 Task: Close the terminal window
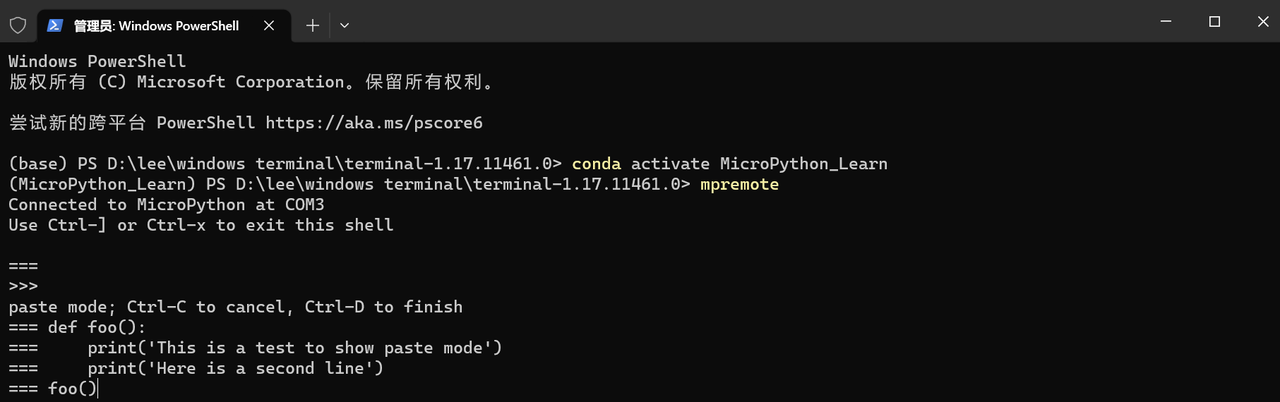(x=1258, y=21)
